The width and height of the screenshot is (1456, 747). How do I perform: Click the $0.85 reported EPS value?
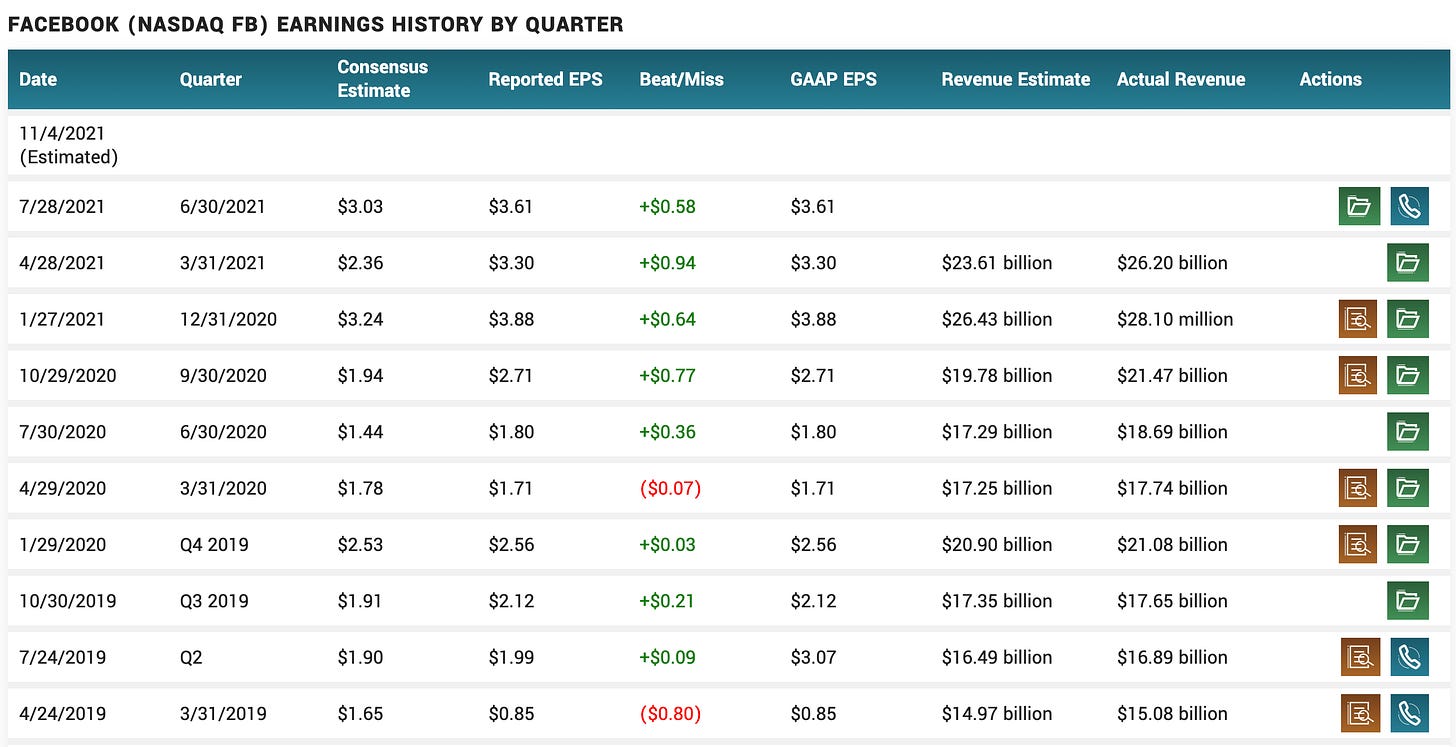pyautogui.click(x=511, y=714)
